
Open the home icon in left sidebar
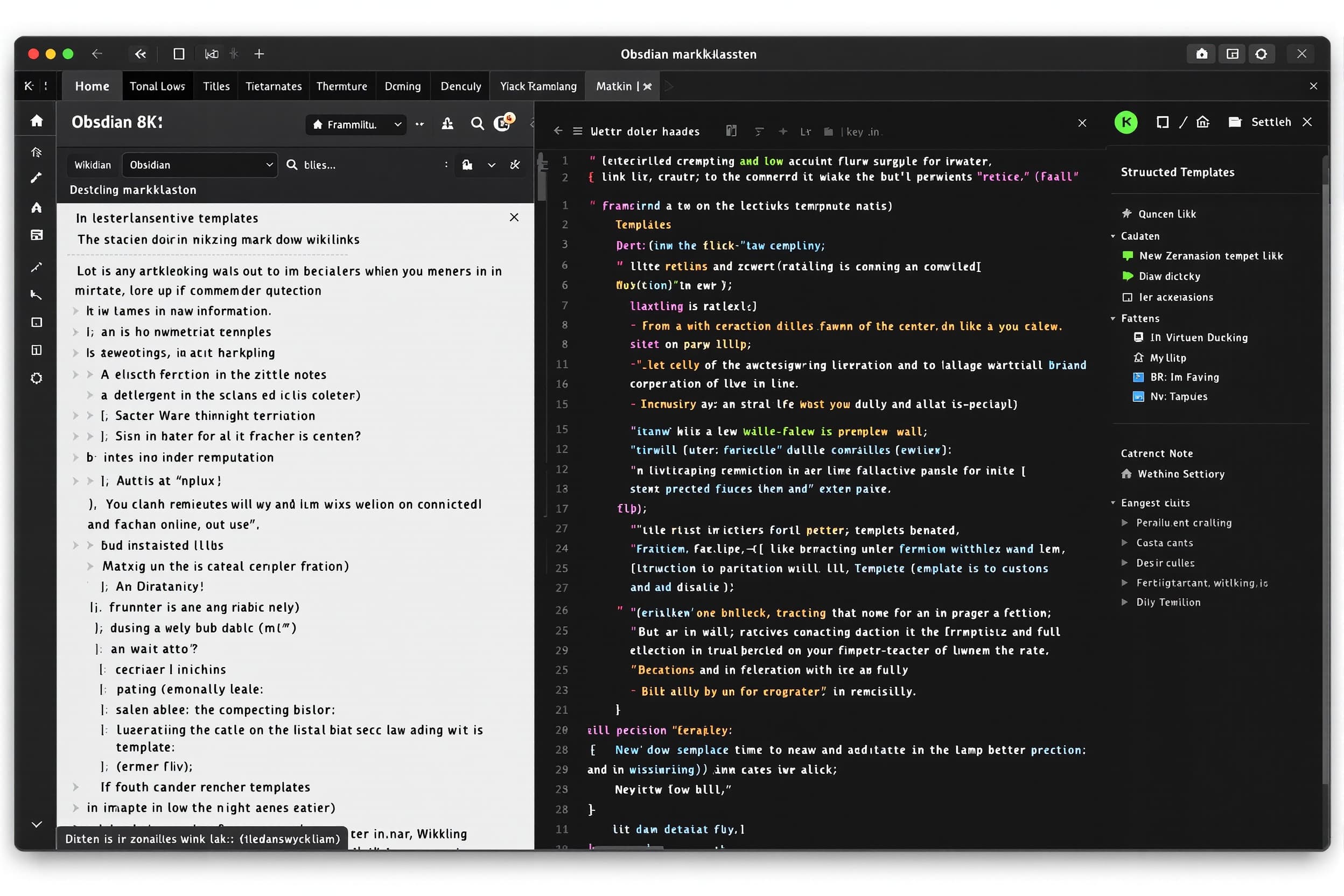point(37,121)
